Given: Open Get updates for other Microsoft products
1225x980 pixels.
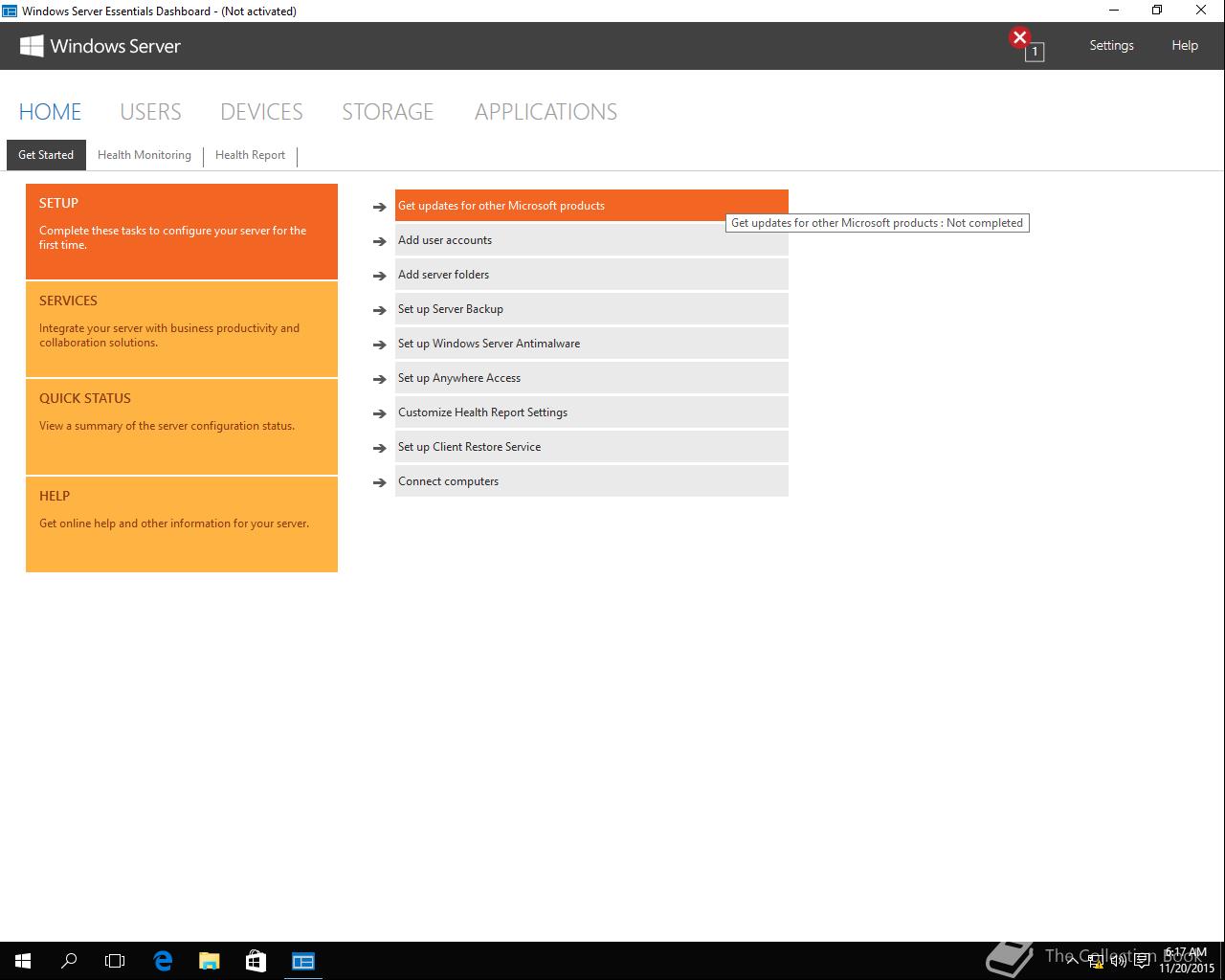Looking at the screenshot, I should [x=591, y=206].
